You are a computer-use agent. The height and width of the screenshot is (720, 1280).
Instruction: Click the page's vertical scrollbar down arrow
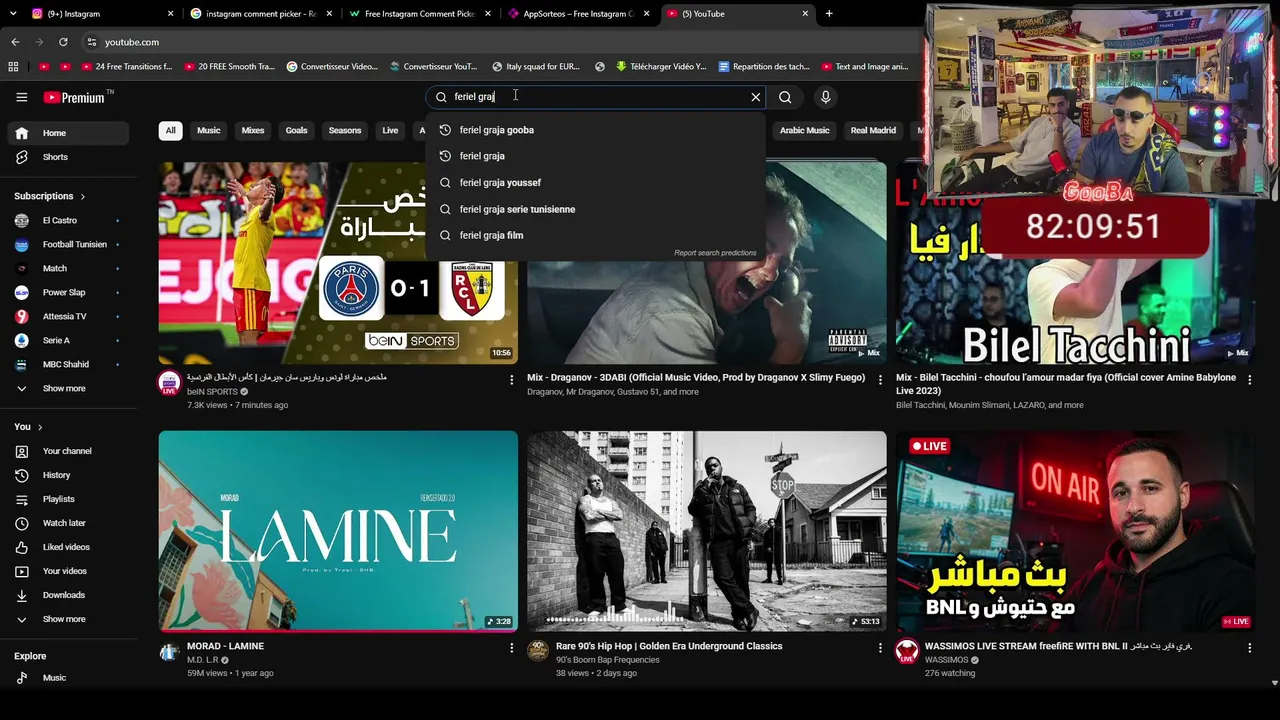pos(1274,683)
